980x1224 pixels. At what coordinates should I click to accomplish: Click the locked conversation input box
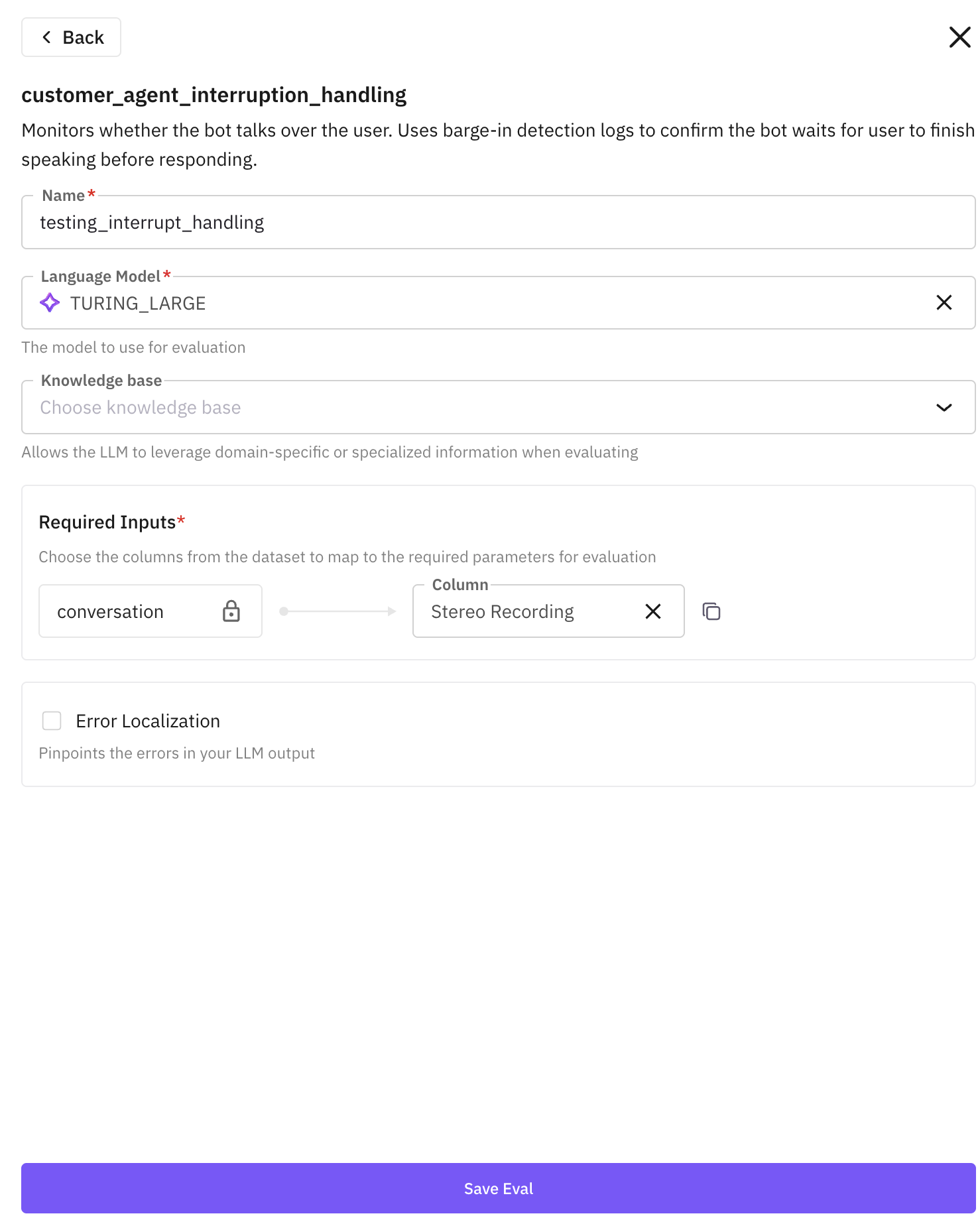click(133, 611)
